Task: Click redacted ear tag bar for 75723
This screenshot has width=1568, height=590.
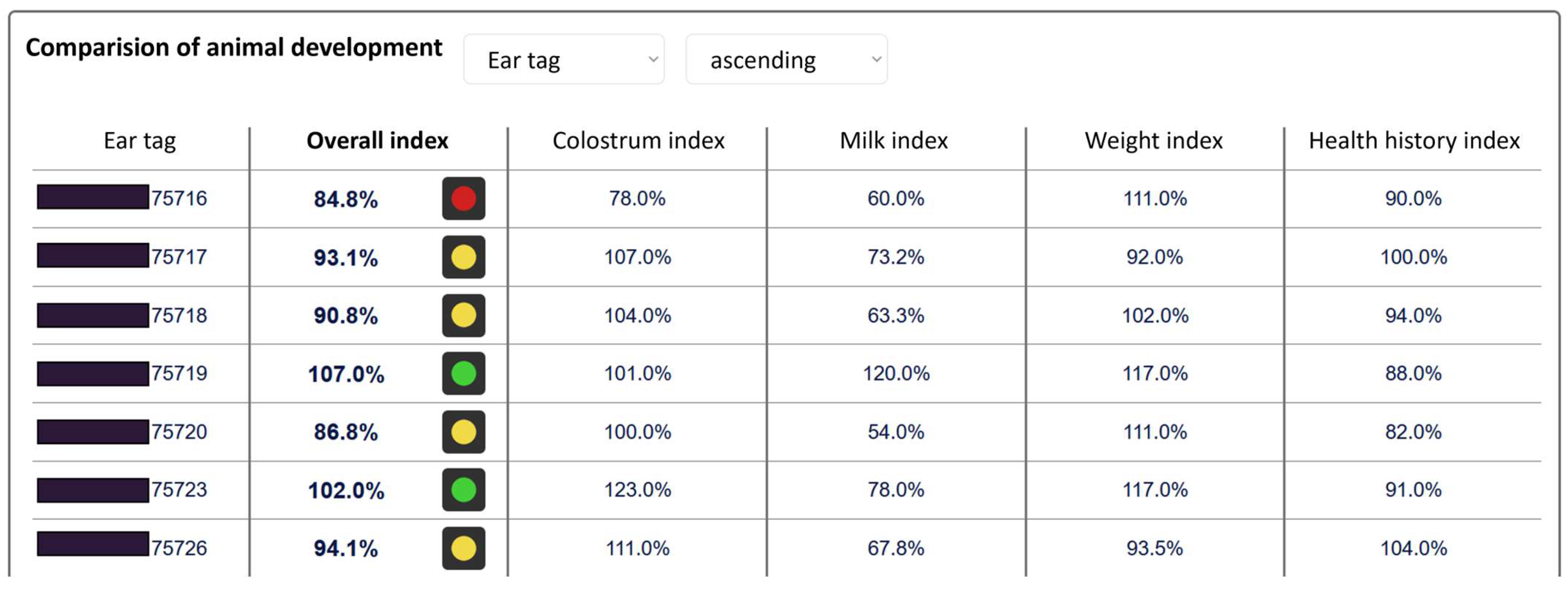Action: click(x=92, y=490)
